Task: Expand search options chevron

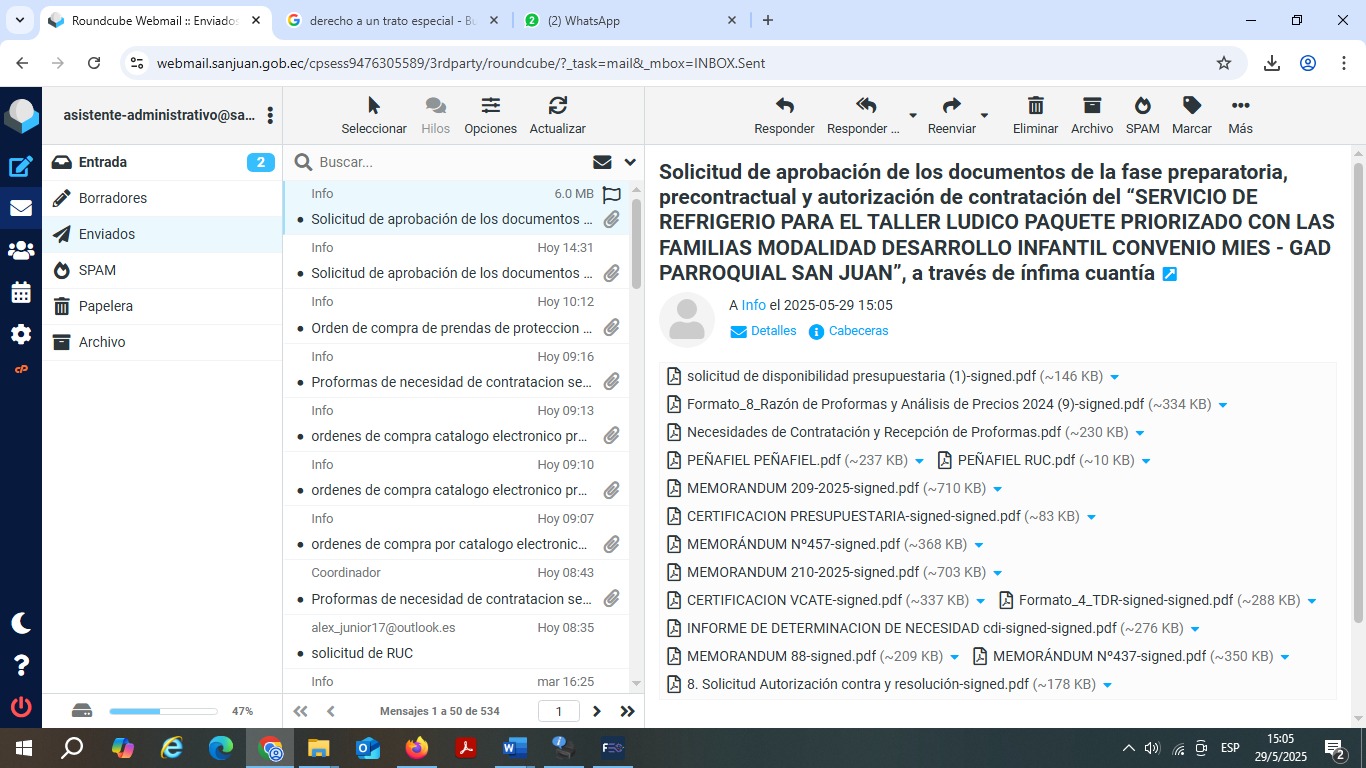Action: (630, 162)
